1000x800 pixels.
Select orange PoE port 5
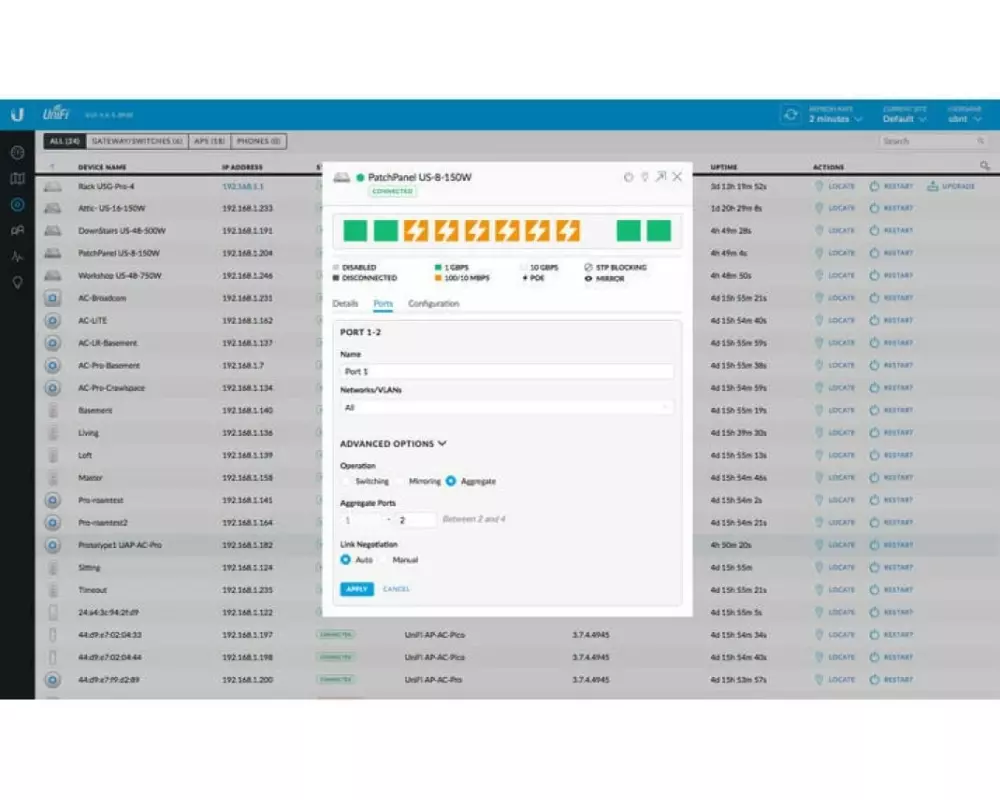coord(477,230)
